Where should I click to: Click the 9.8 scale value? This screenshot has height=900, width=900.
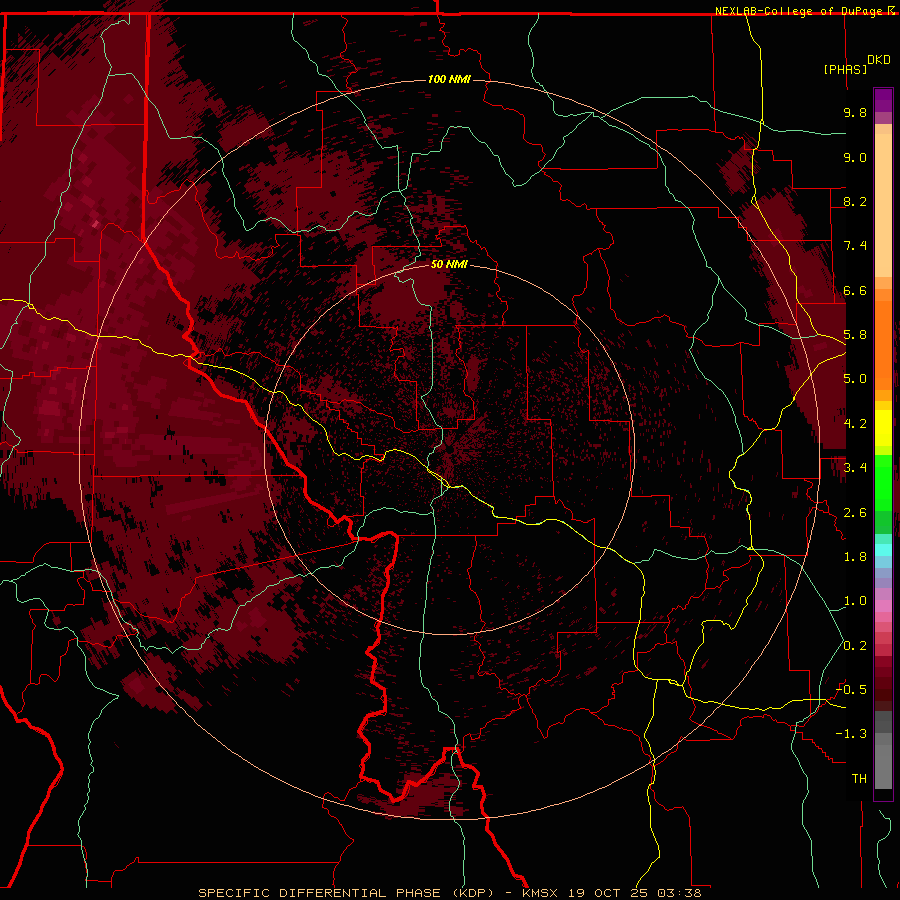tap(855, 112)
